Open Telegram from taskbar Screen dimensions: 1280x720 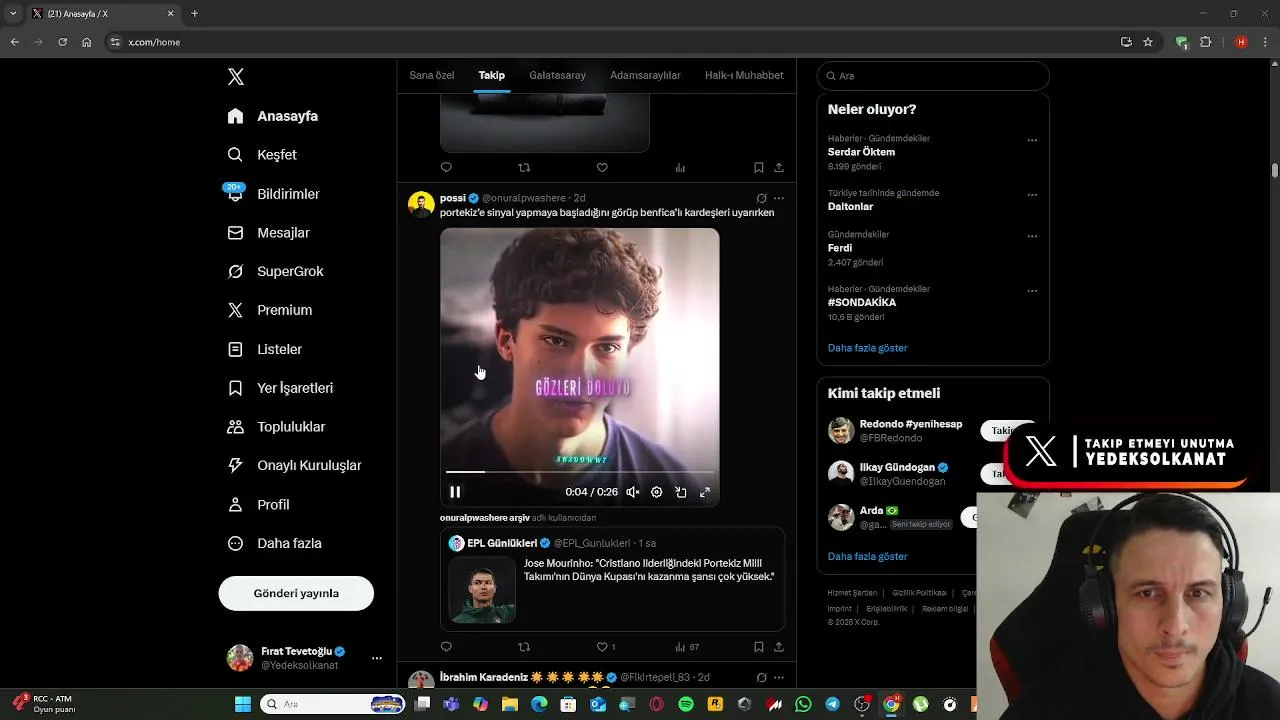coord(832,704)
